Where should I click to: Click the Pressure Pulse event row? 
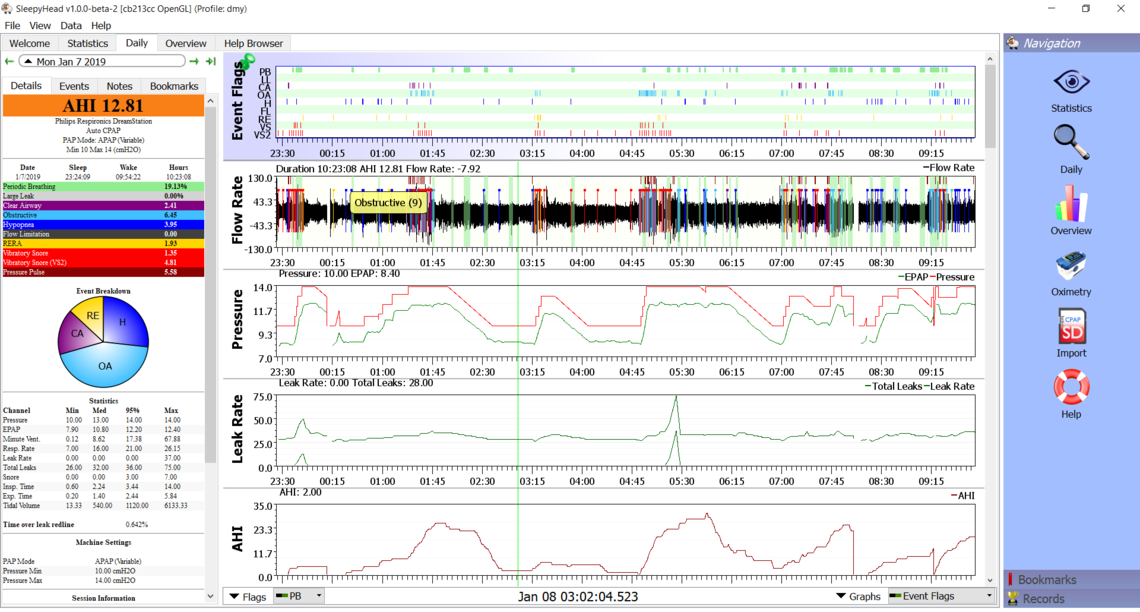tap(103, 272)
